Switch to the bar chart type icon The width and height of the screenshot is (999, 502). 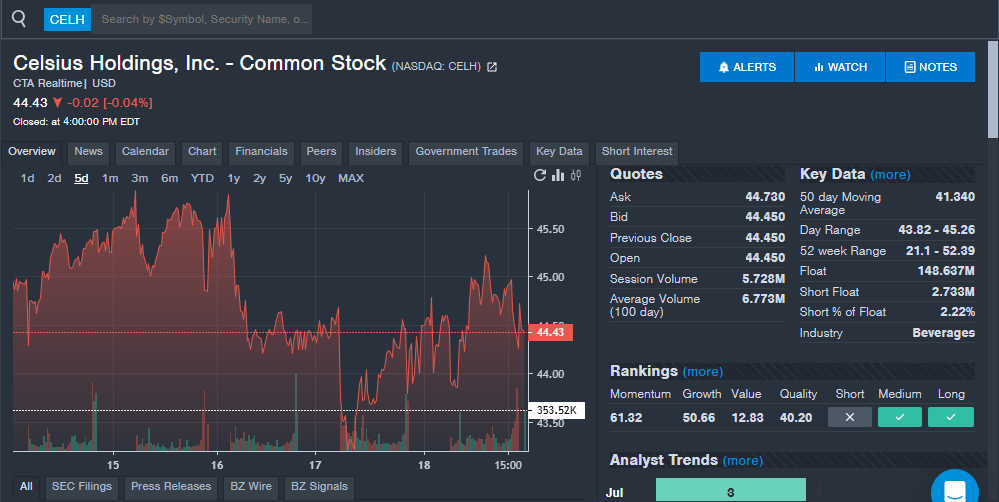(558, 175)
